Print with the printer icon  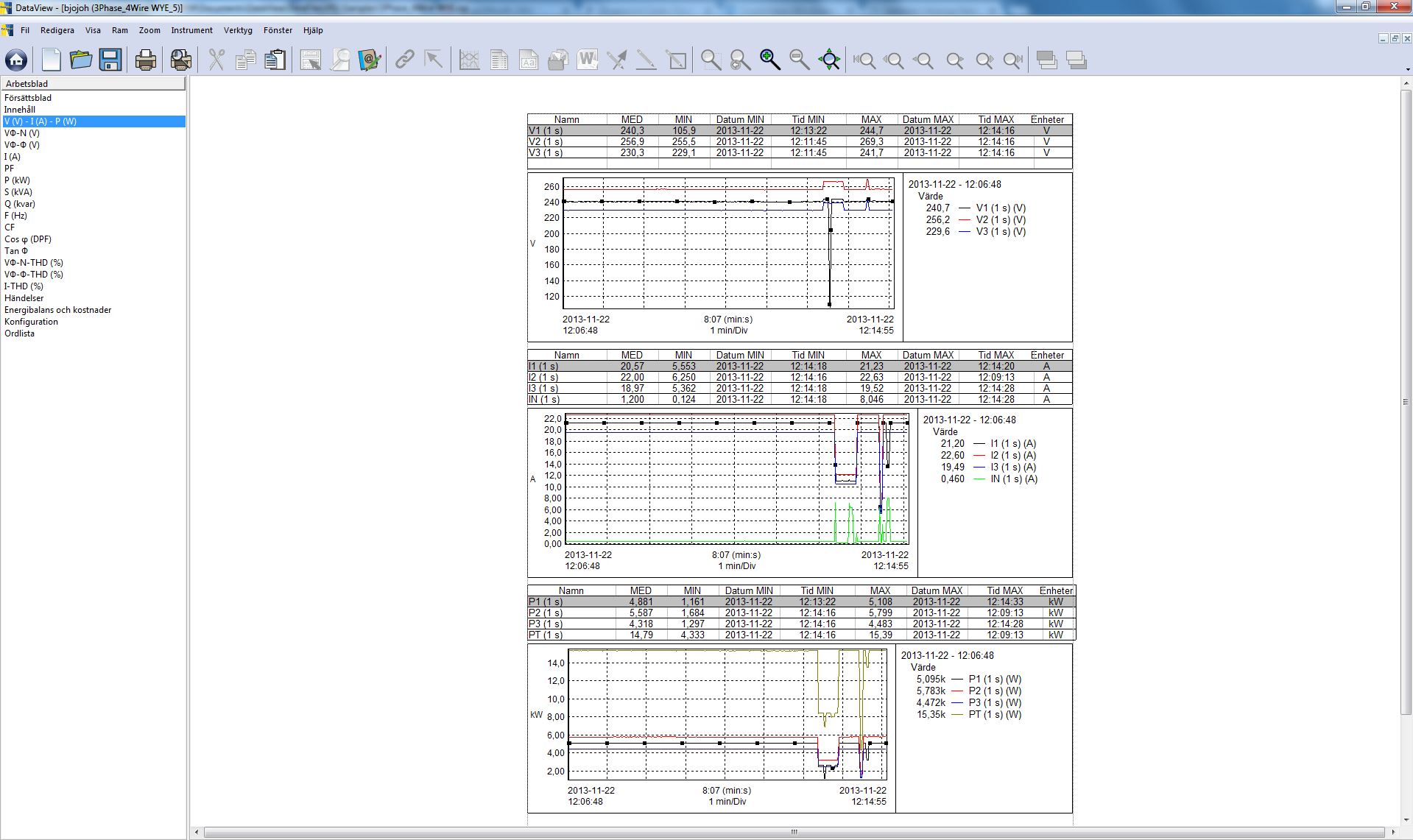coord(146,60)
